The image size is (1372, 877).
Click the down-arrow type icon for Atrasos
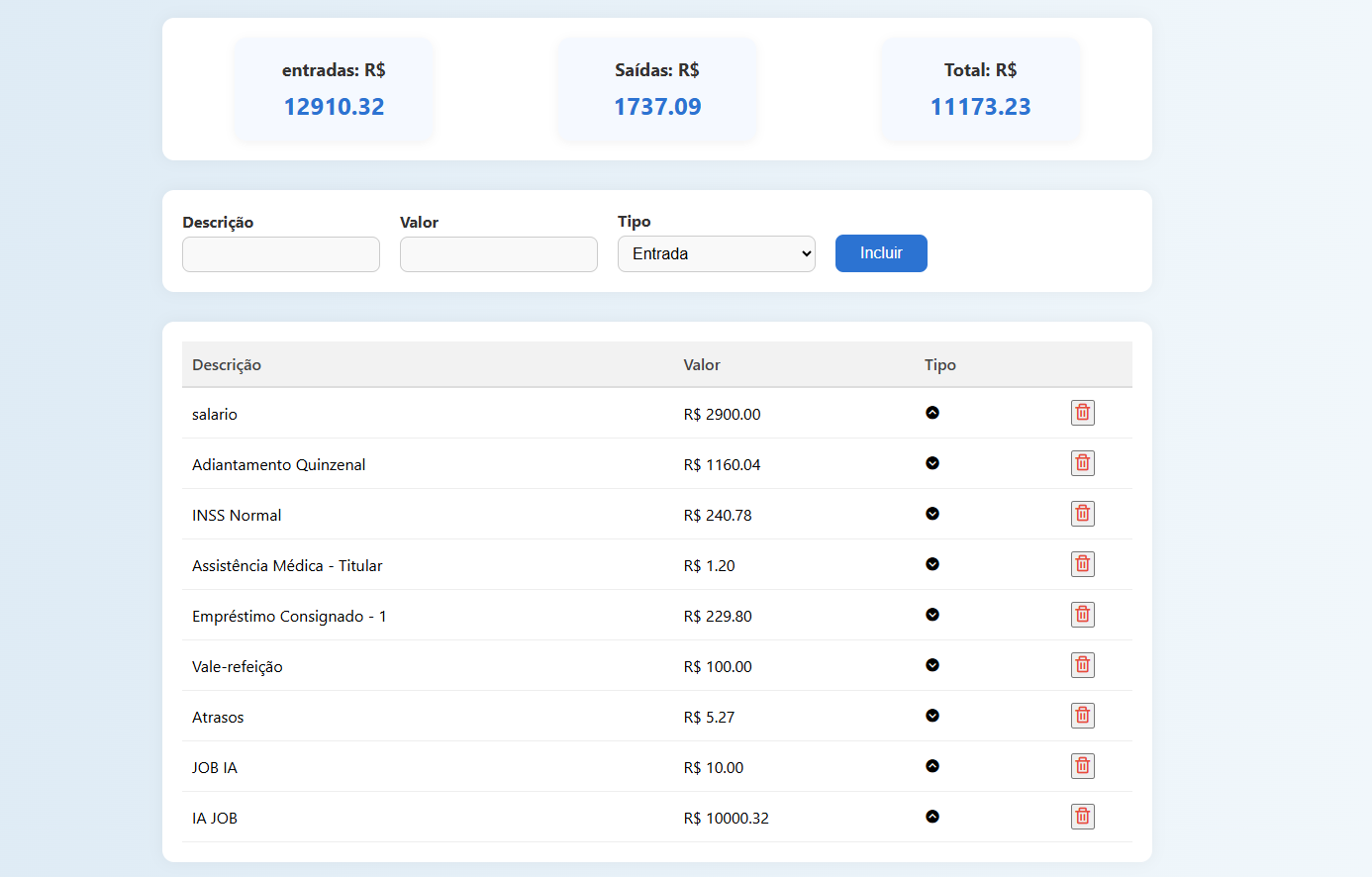click(932, 716)
